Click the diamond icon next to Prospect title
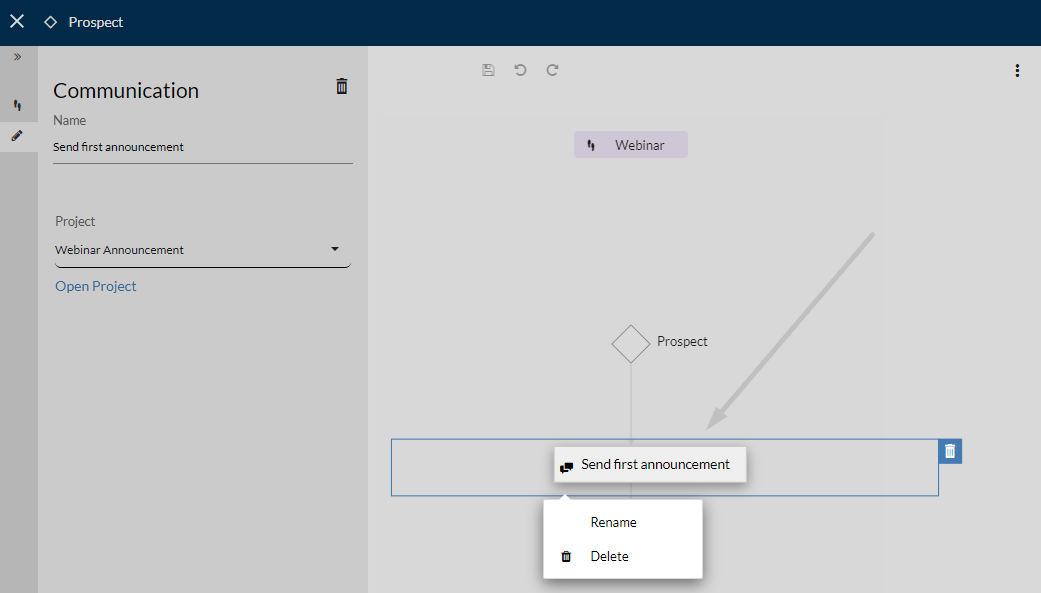This screenshot has width=1041, height=593. coord(50,22)
